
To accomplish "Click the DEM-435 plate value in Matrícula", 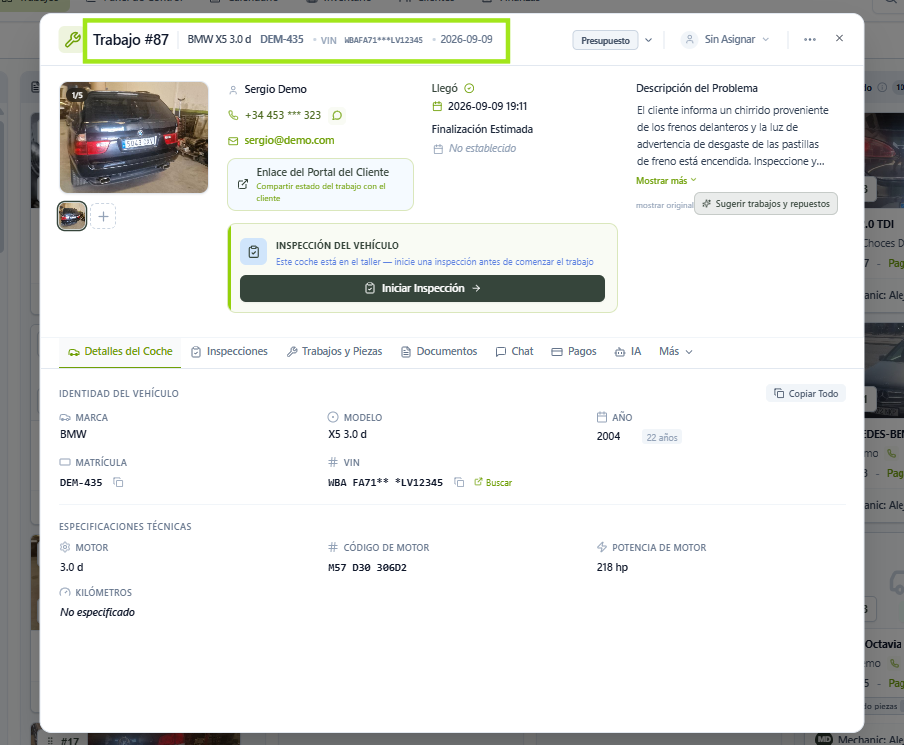I will [81, 483].
